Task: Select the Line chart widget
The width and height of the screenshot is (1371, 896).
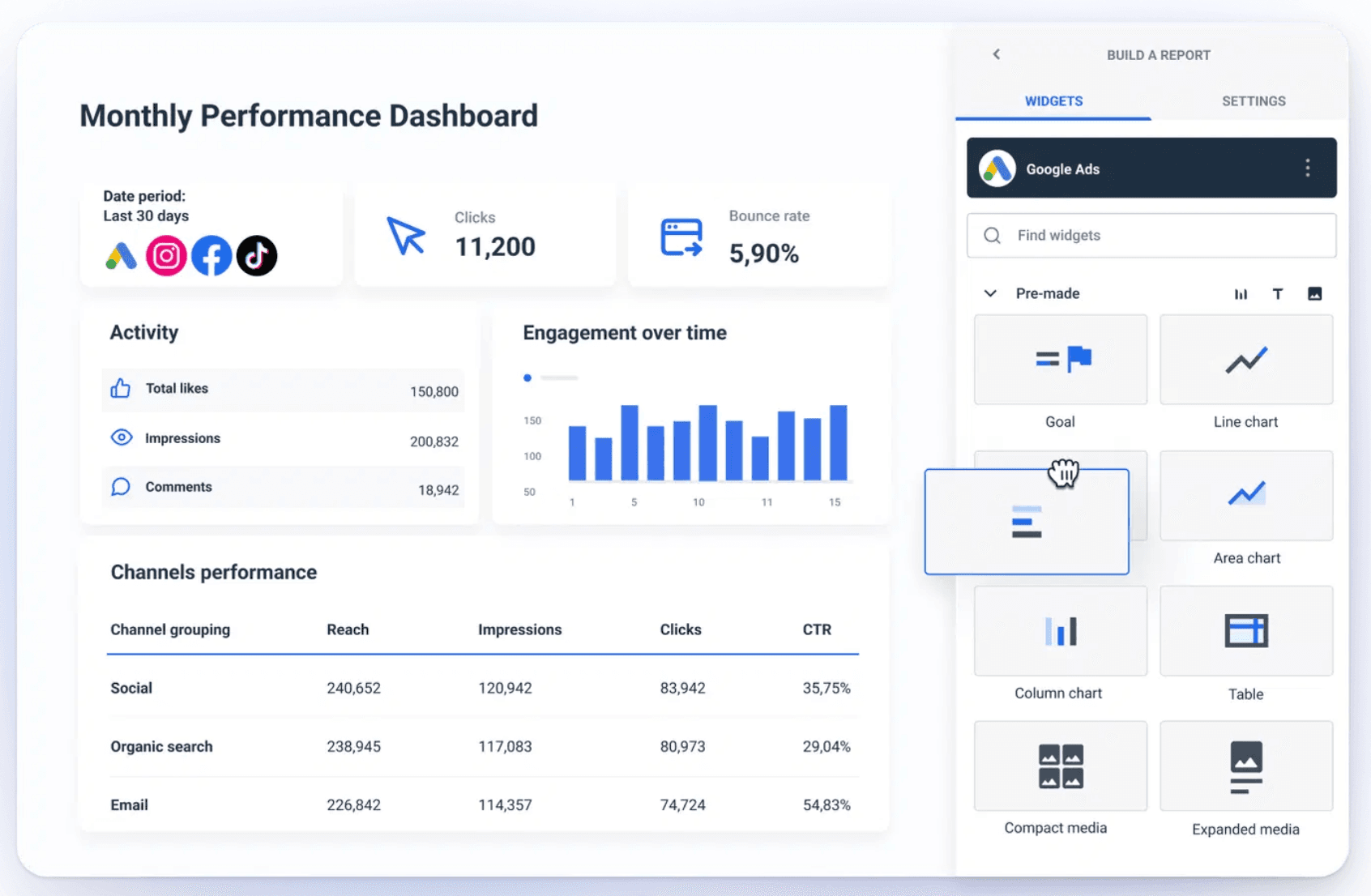Action: tap(1245, 361)
